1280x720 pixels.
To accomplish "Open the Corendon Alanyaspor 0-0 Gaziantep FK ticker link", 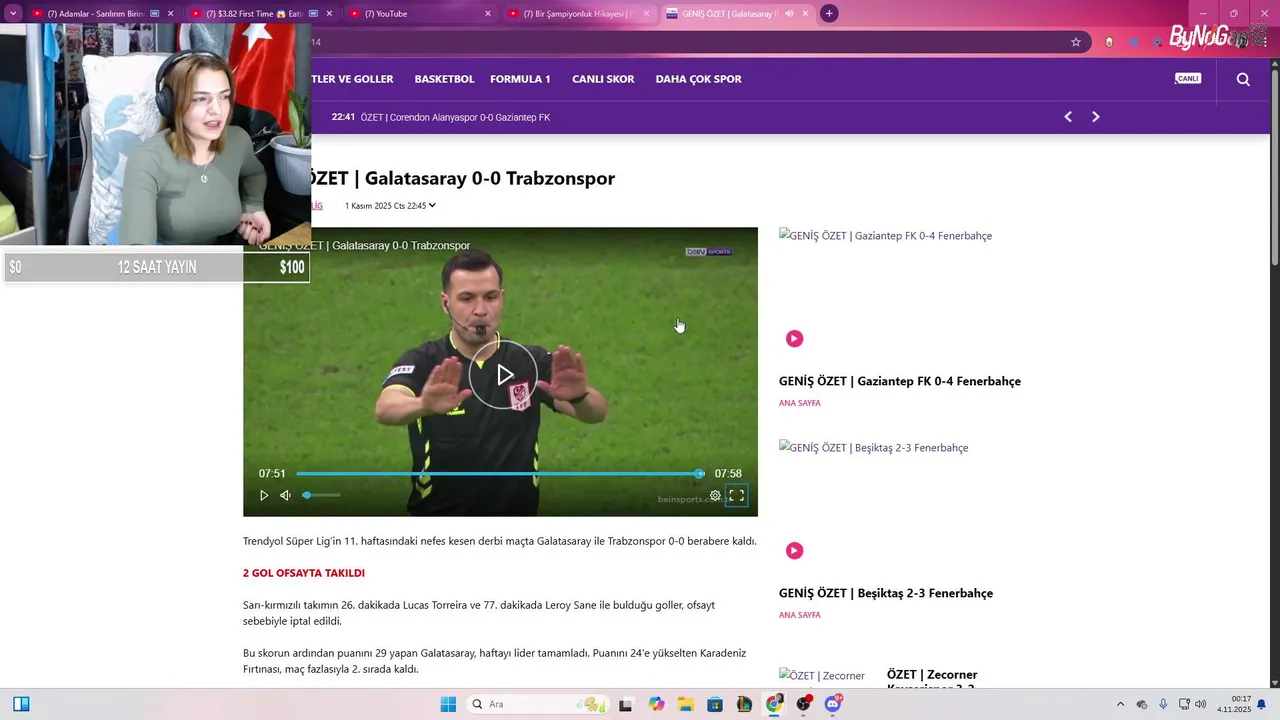I will tap(455, 117).
